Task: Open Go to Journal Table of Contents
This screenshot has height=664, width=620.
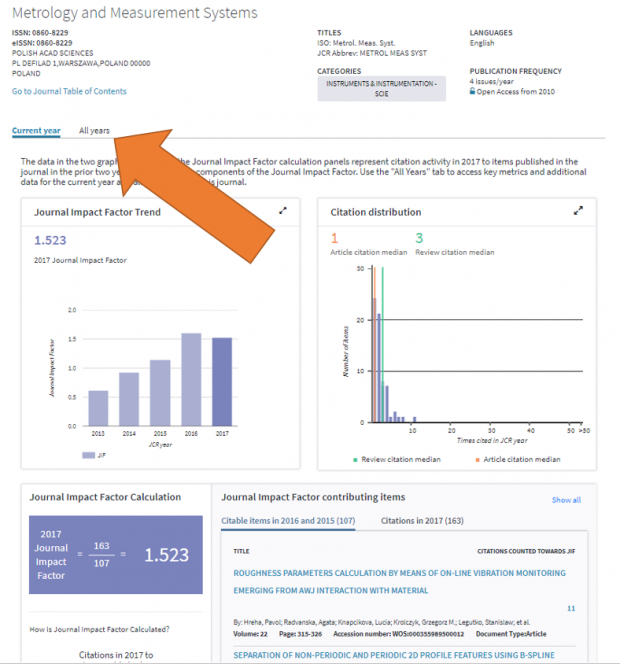Action: pos(69,91)
